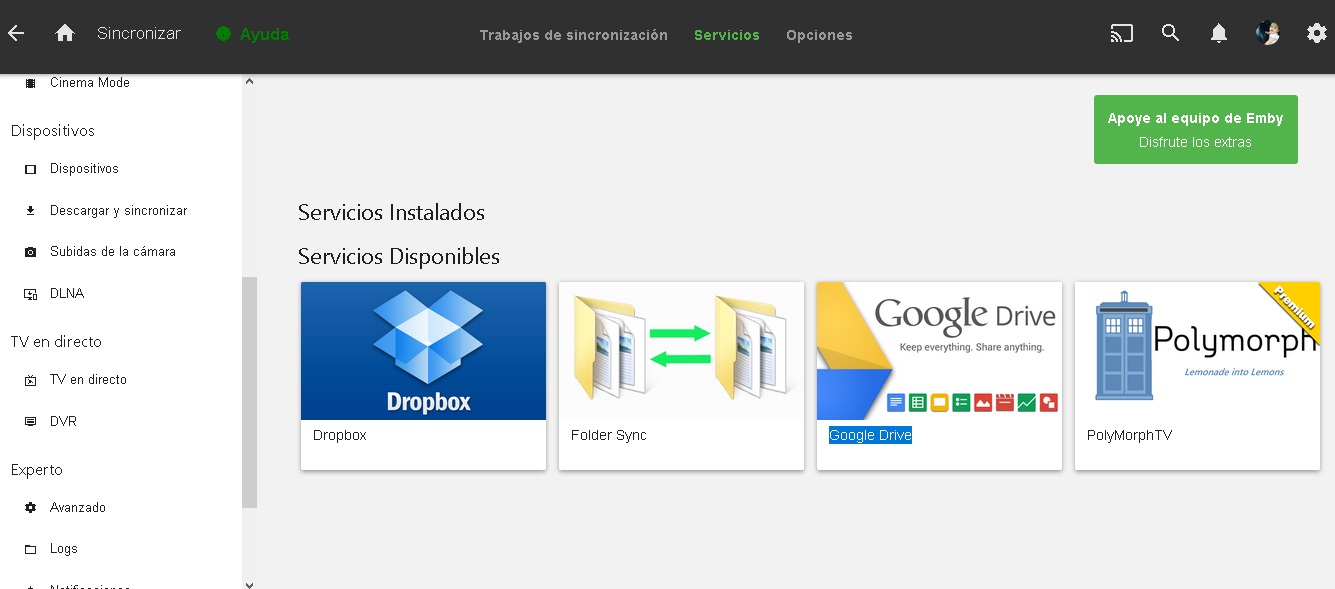The image size is (1335, 589).
Task: Open the search magnifier icon
Action: pos(1170,33)
